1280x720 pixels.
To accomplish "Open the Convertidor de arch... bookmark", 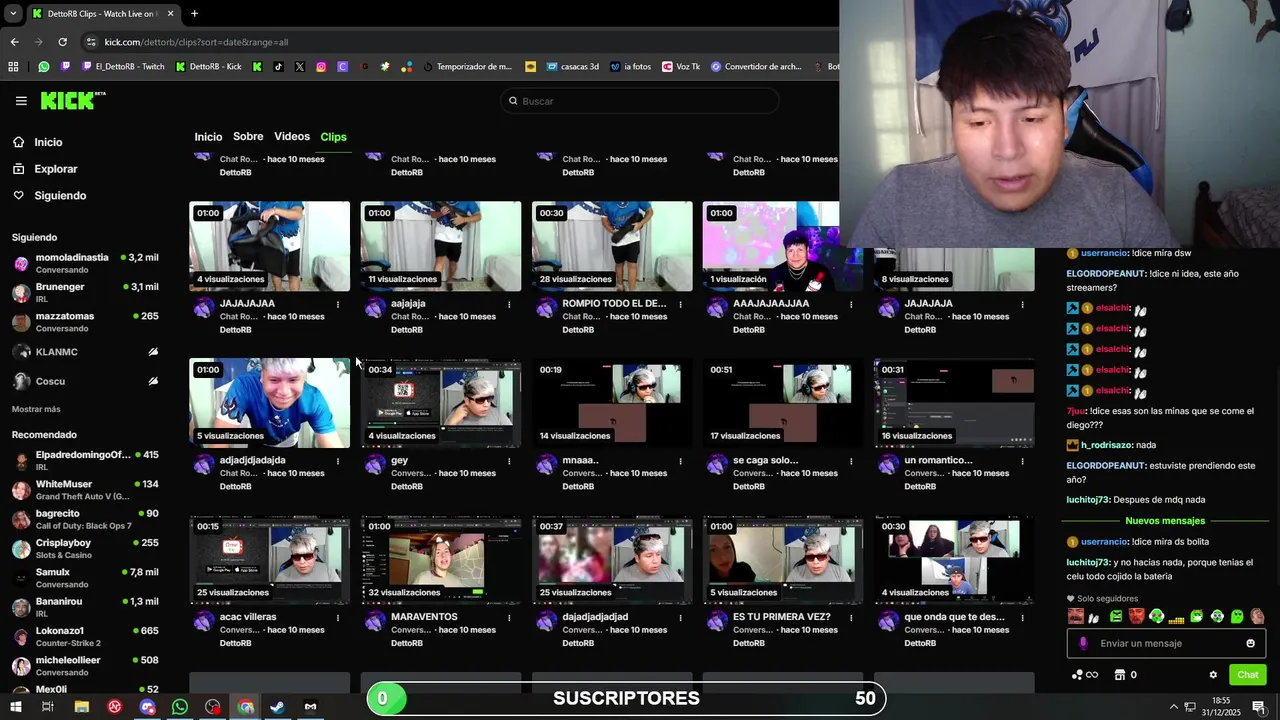I will [756, 67].
